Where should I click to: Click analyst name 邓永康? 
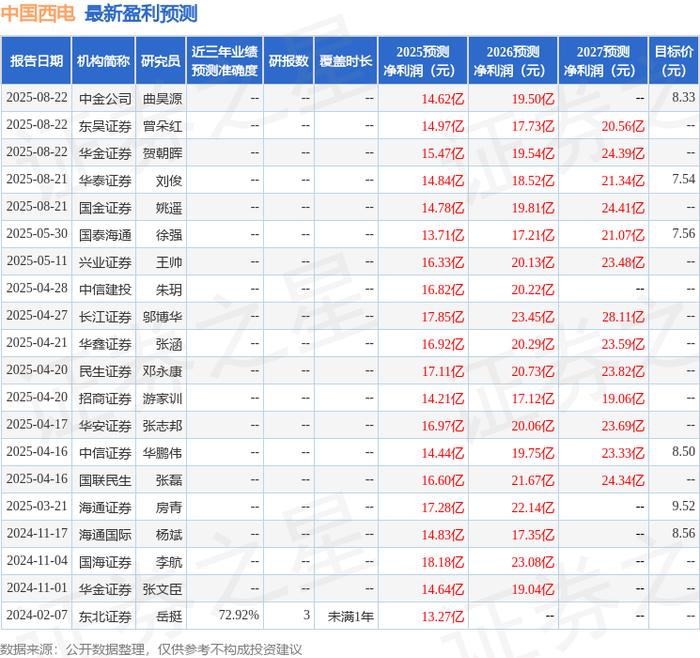tap(162, 371)
